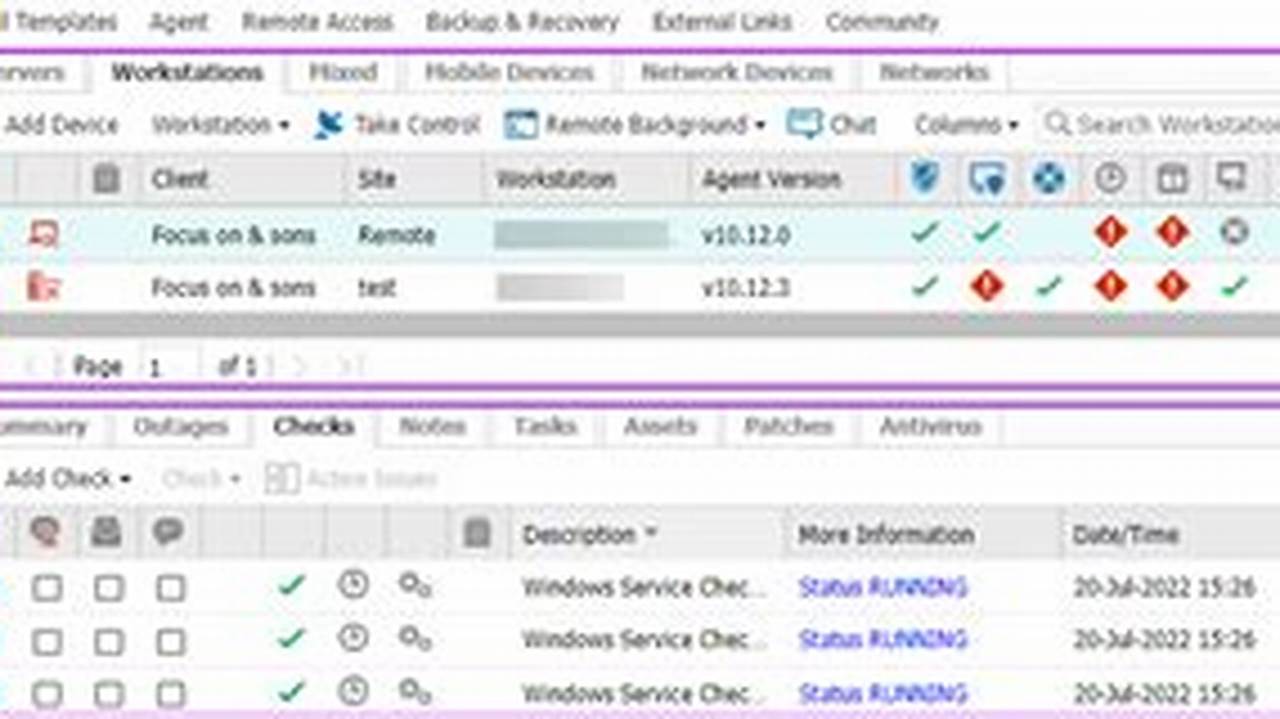The width and height of the screenshot is (1280, 719).
Task: Click the clock icon in the first check row
Action: coord(352,584)
